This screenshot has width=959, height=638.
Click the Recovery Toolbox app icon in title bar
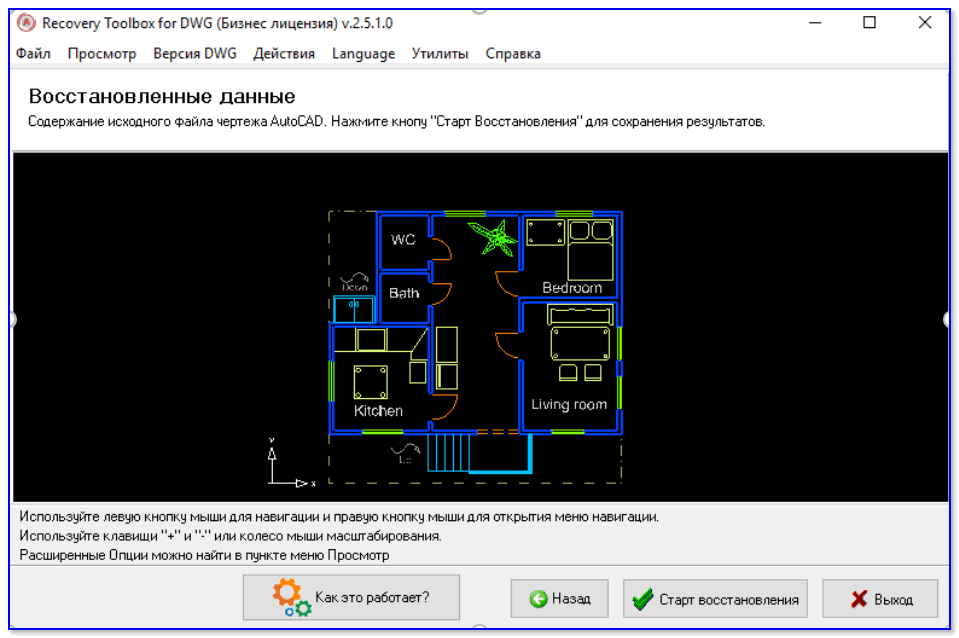26,23
